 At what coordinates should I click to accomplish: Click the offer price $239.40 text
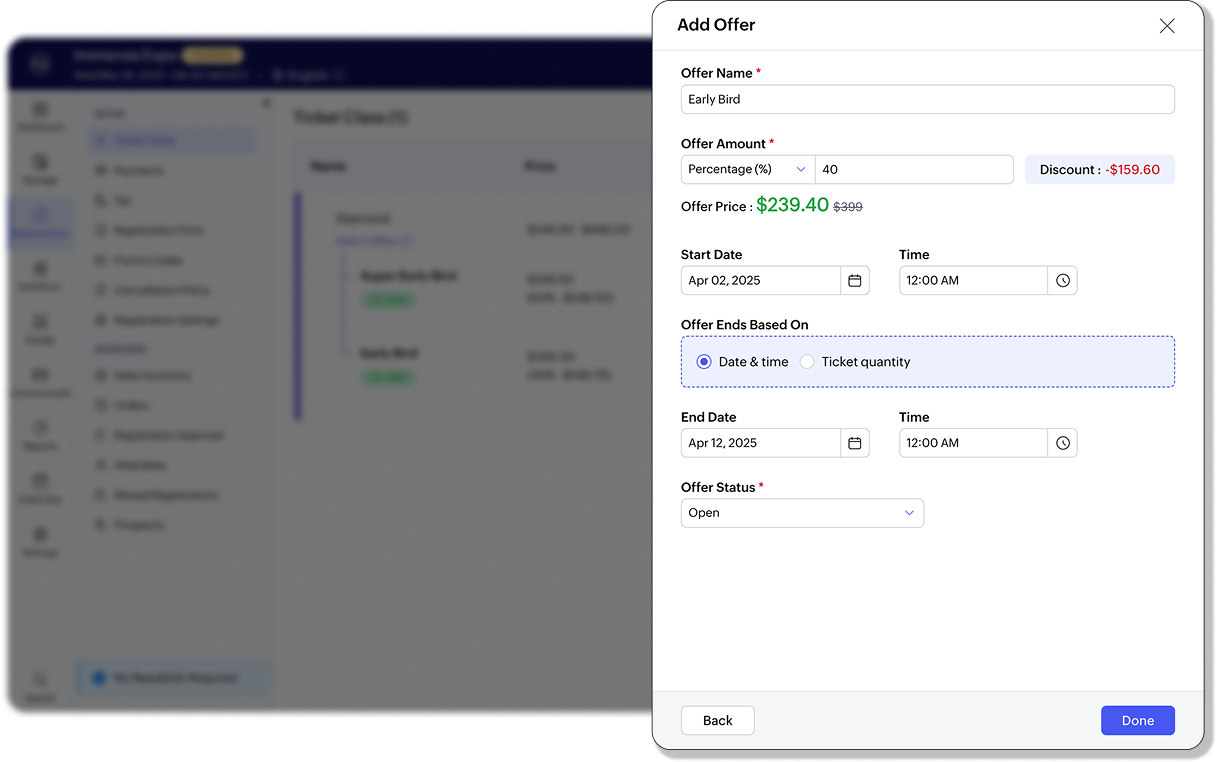792,205
